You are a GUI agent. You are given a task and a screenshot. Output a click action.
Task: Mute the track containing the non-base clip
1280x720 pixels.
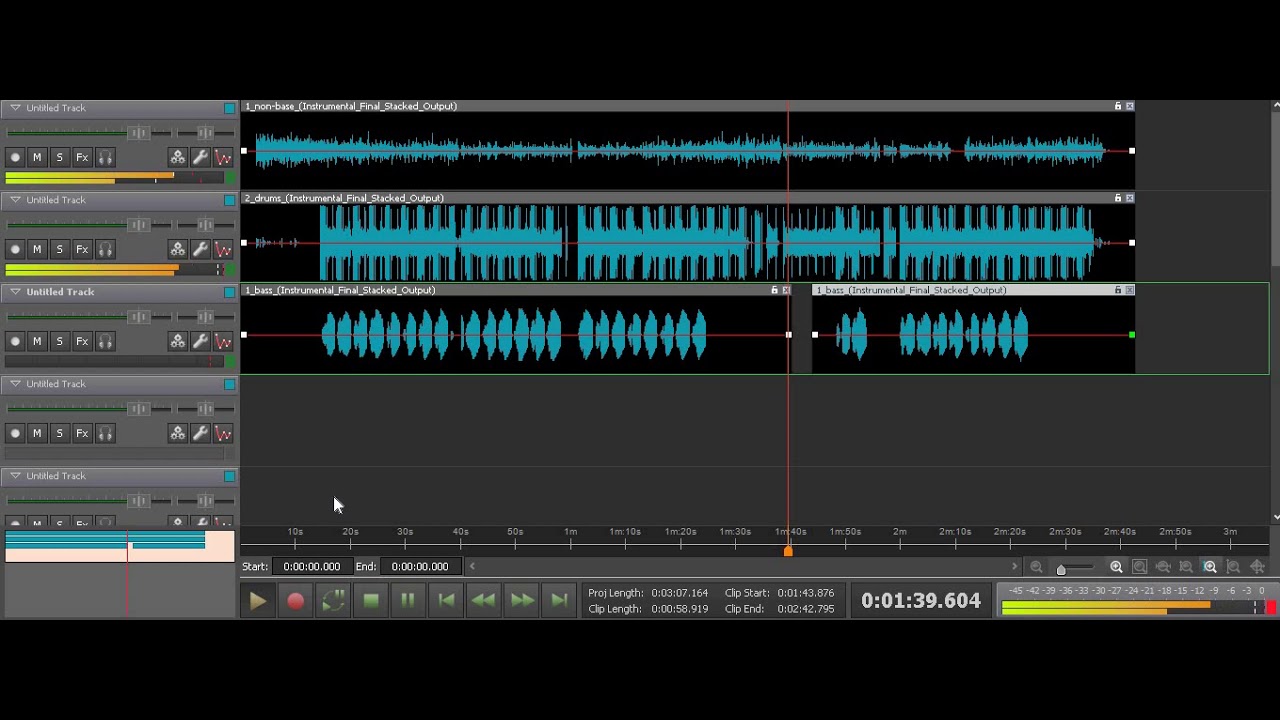tap(37, 157)
